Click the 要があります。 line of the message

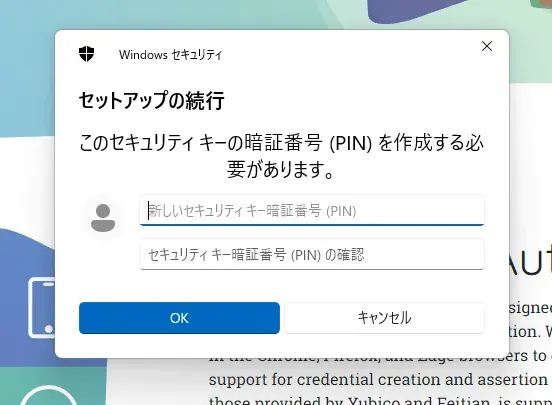pyautogui.click(x=280, y=169)
